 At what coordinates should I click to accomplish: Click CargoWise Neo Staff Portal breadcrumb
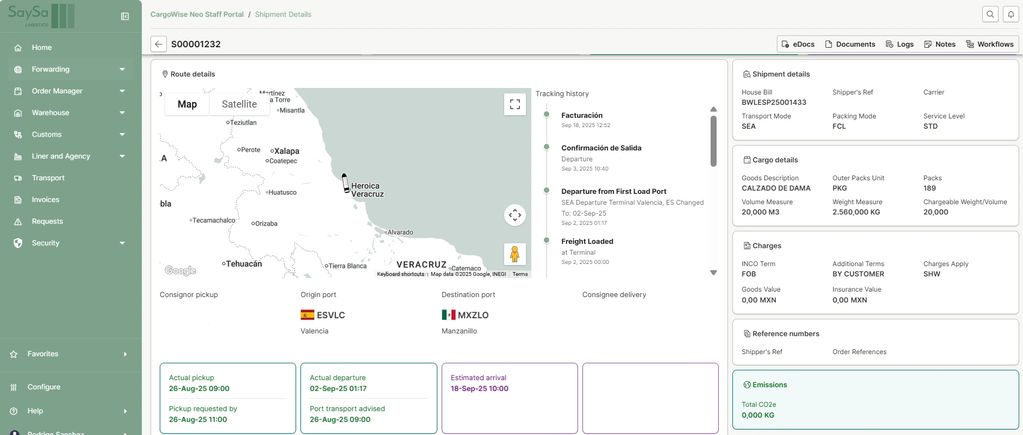pyautogui.click(x=196, y=15)
